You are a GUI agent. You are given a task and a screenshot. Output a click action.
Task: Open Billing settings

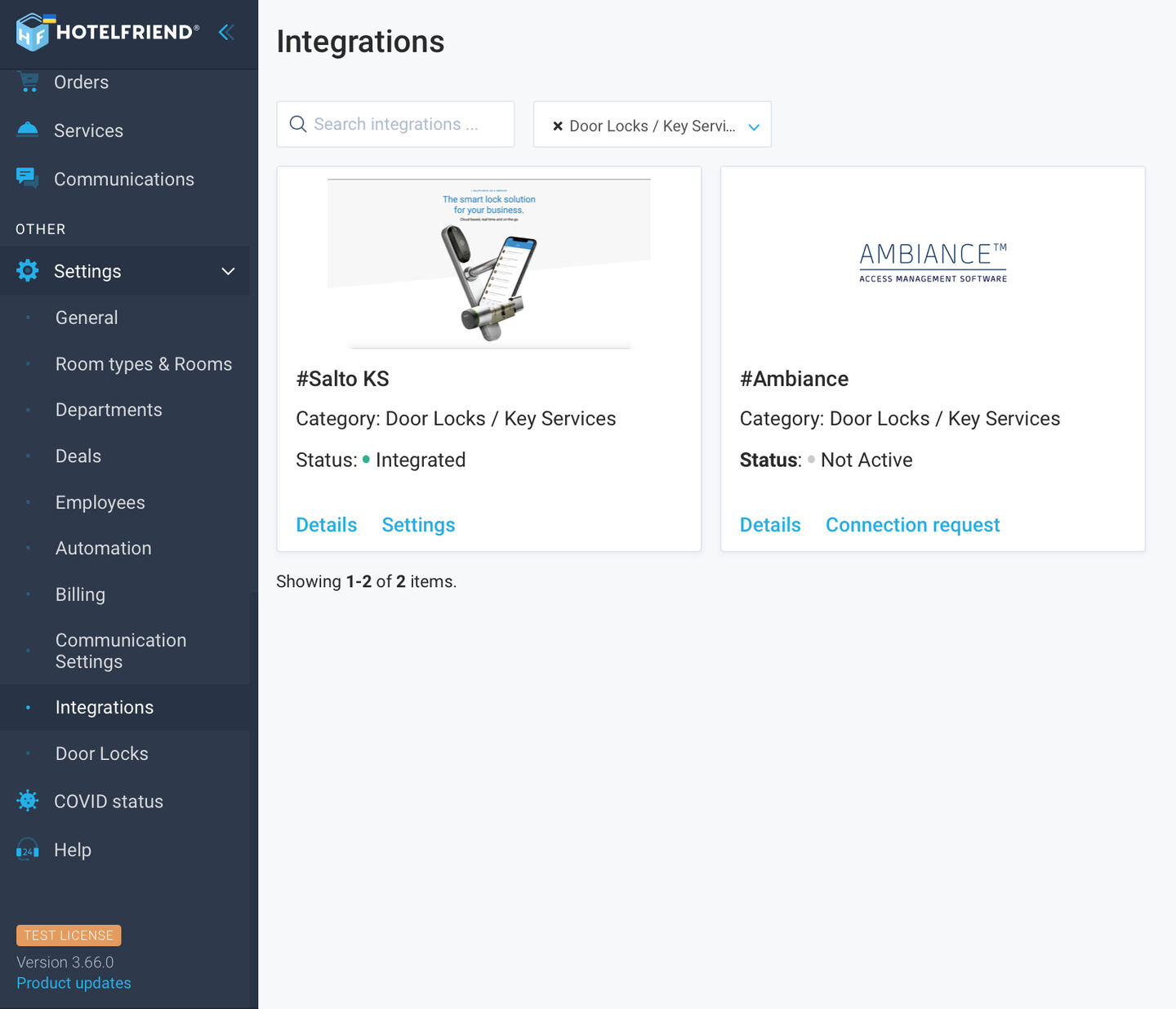point(80,594)
